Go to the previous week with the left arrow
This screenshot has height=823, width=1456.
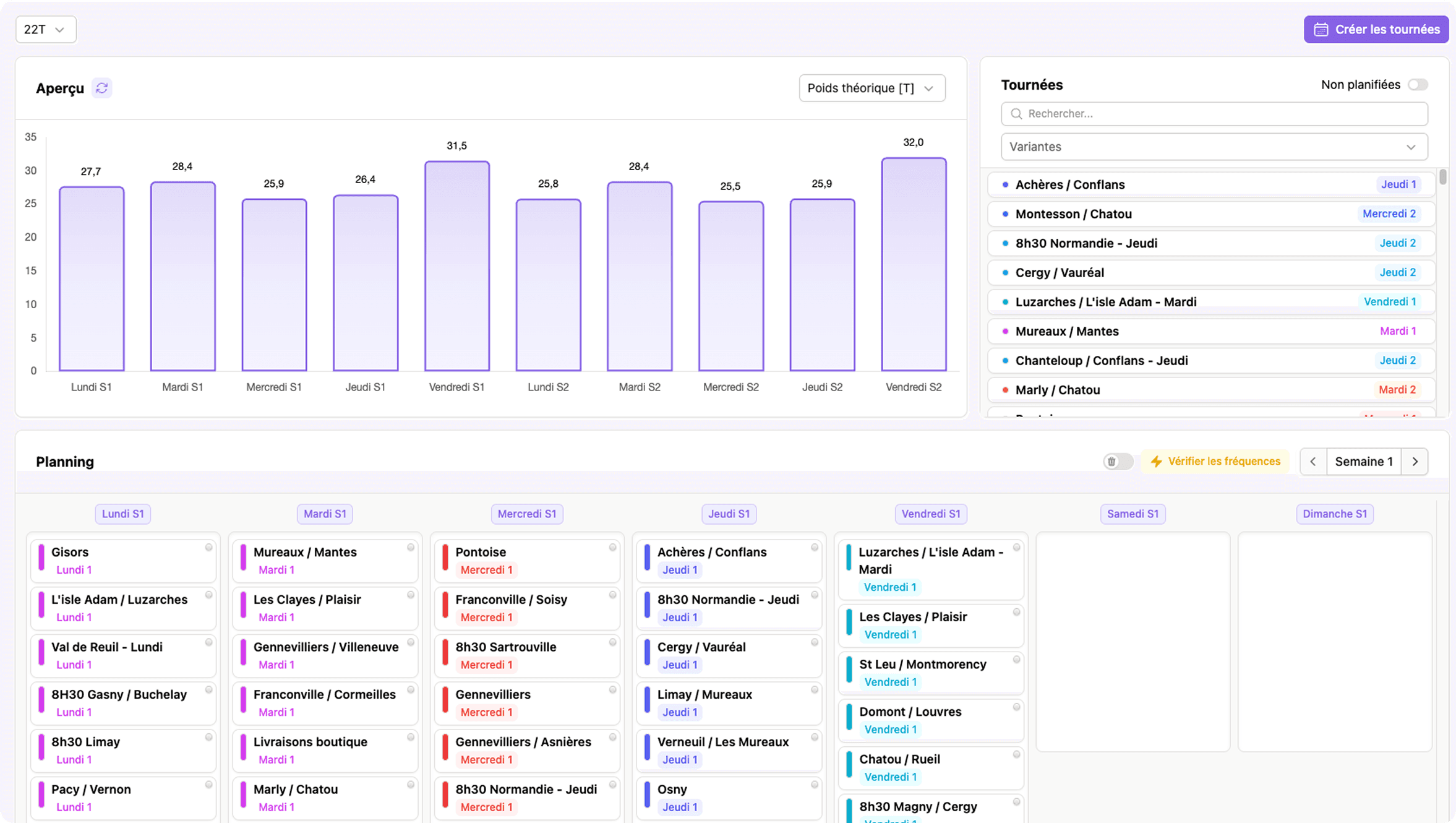pos(1313,462)
